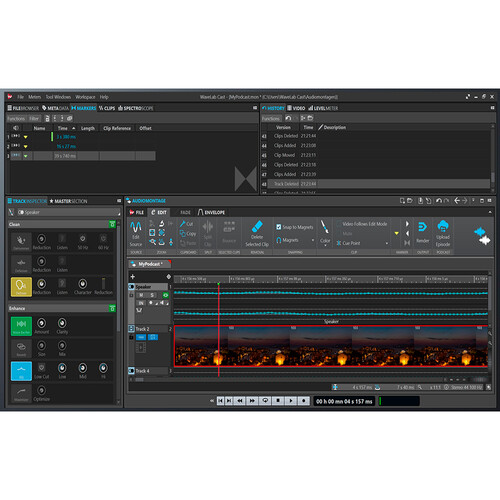
Task: Open the Speaker track selector dropdown
Action: pyautogui.click(x=69, y=212)
